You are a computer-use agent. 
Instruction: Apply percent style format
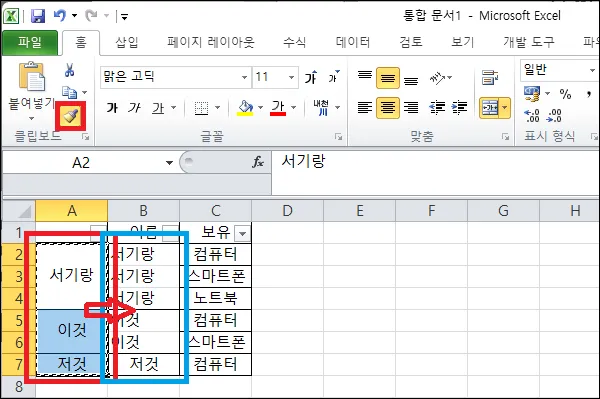565,94
